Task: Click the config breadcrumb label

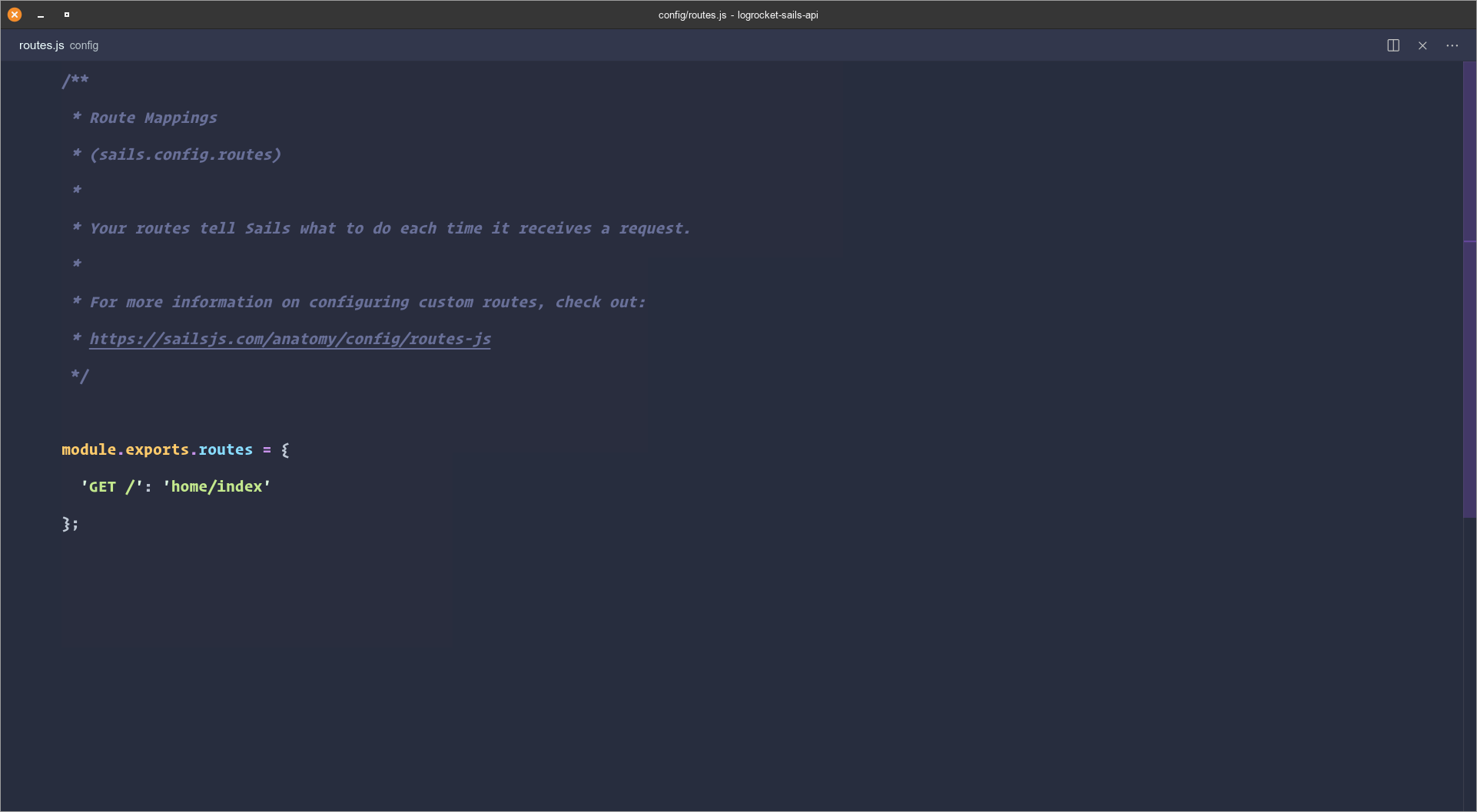Action: 84,45
